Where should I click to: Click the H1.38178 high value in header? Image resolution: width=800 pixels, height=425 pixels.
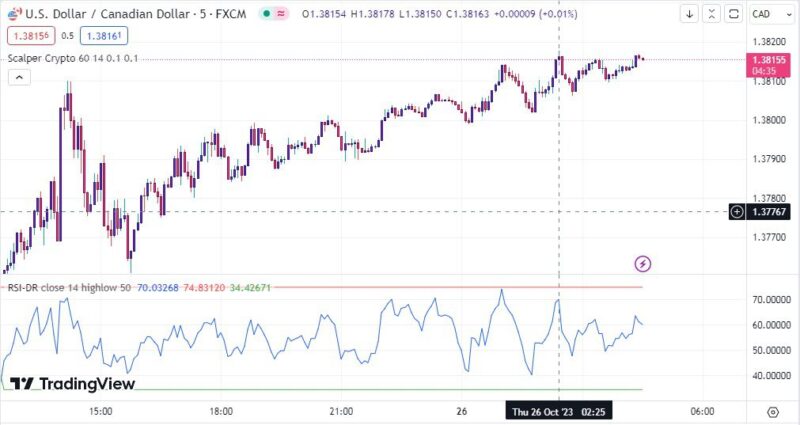(372, 14)
